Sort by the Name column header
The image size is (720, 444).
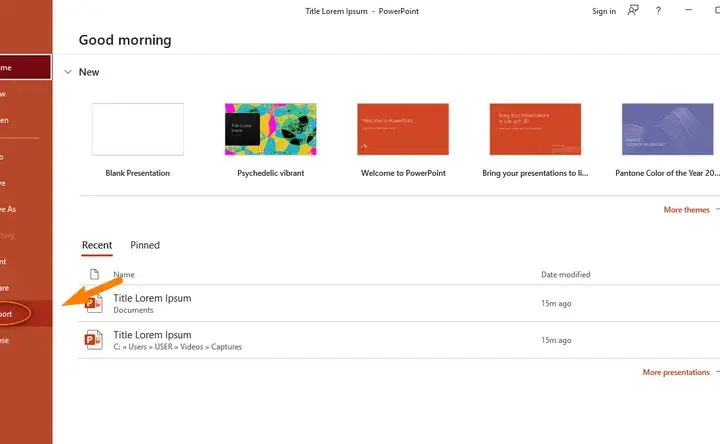tap(124, 275)
